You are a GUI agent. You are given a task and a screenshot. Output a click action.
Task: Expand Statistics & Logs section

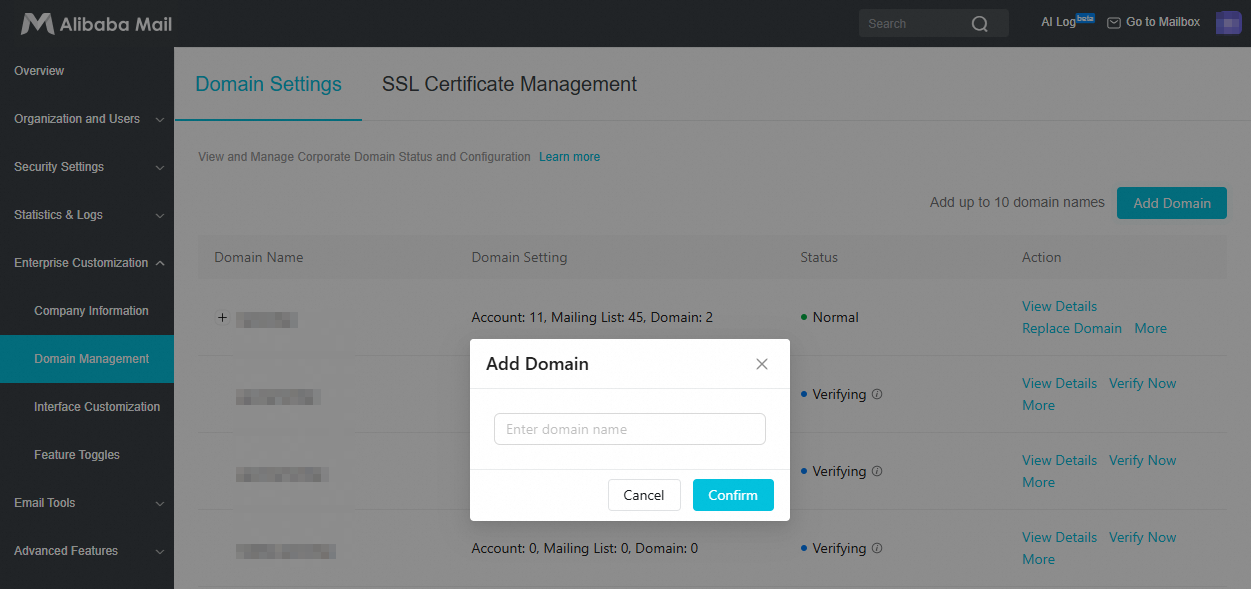coord(87,215)
